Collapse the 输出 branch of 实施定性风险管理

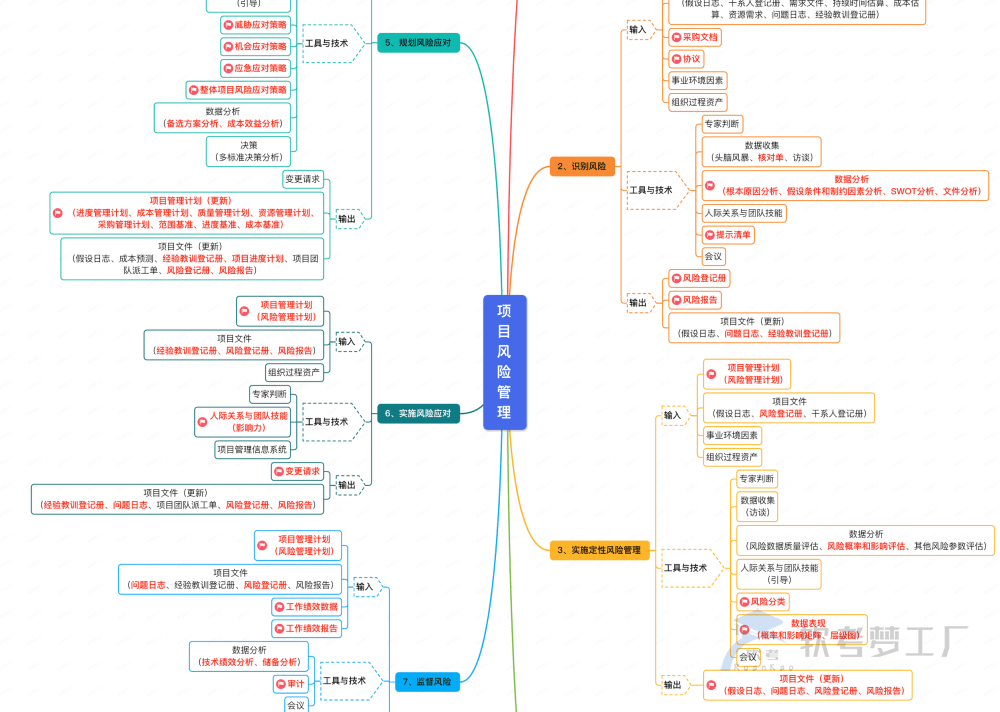coord(674,687)
